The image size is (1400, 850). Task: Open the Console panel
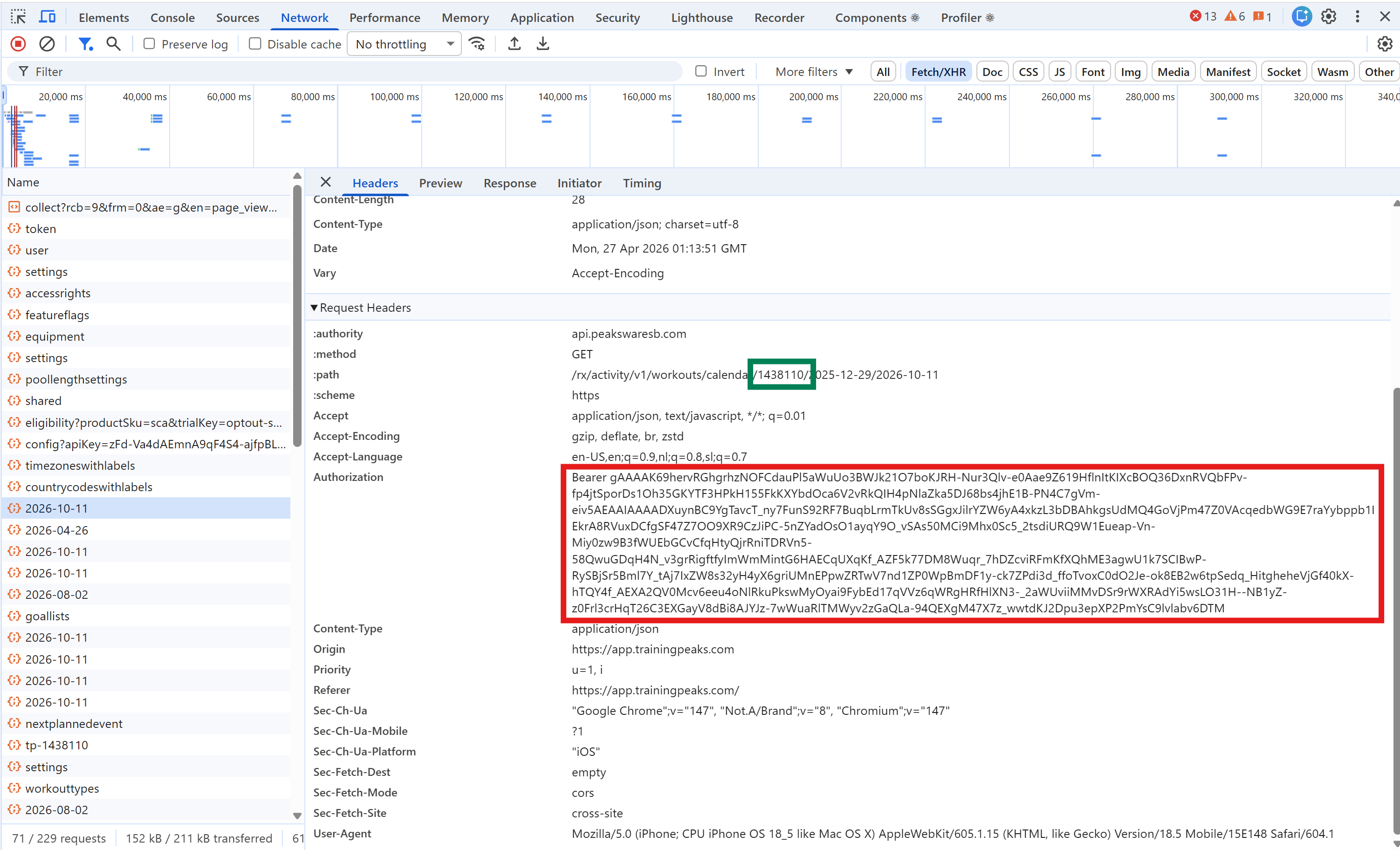click(172, 18)
